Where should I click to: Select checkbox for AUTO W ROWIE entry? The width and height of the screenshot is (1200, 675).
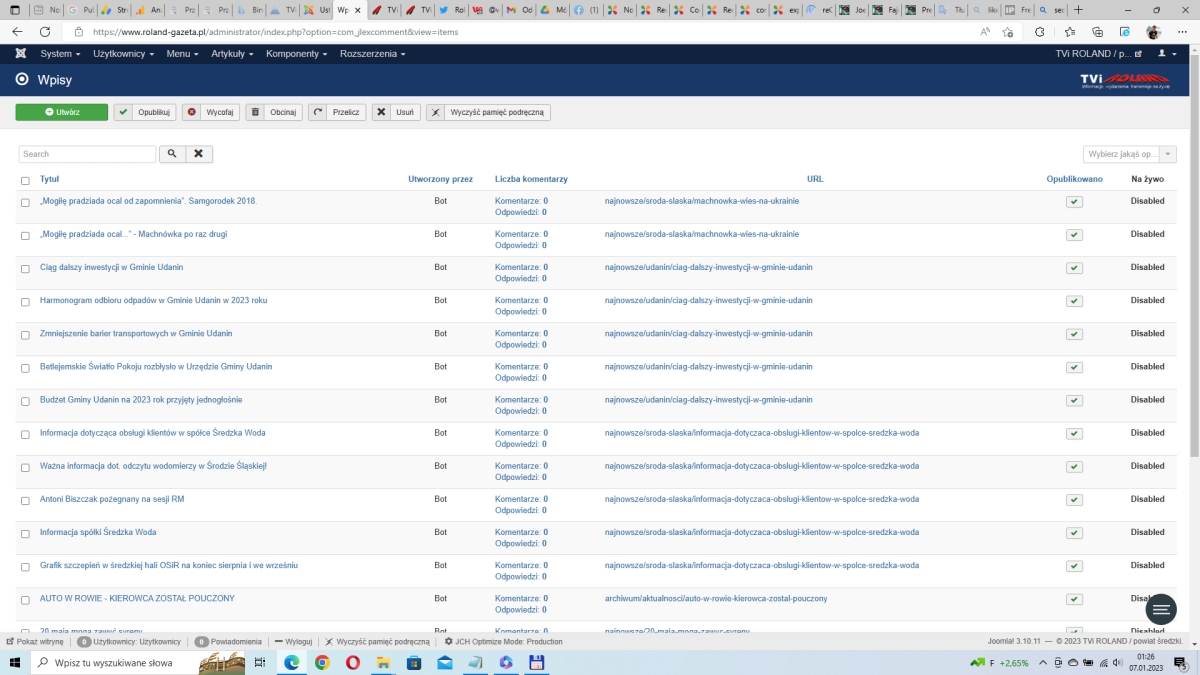25,599
